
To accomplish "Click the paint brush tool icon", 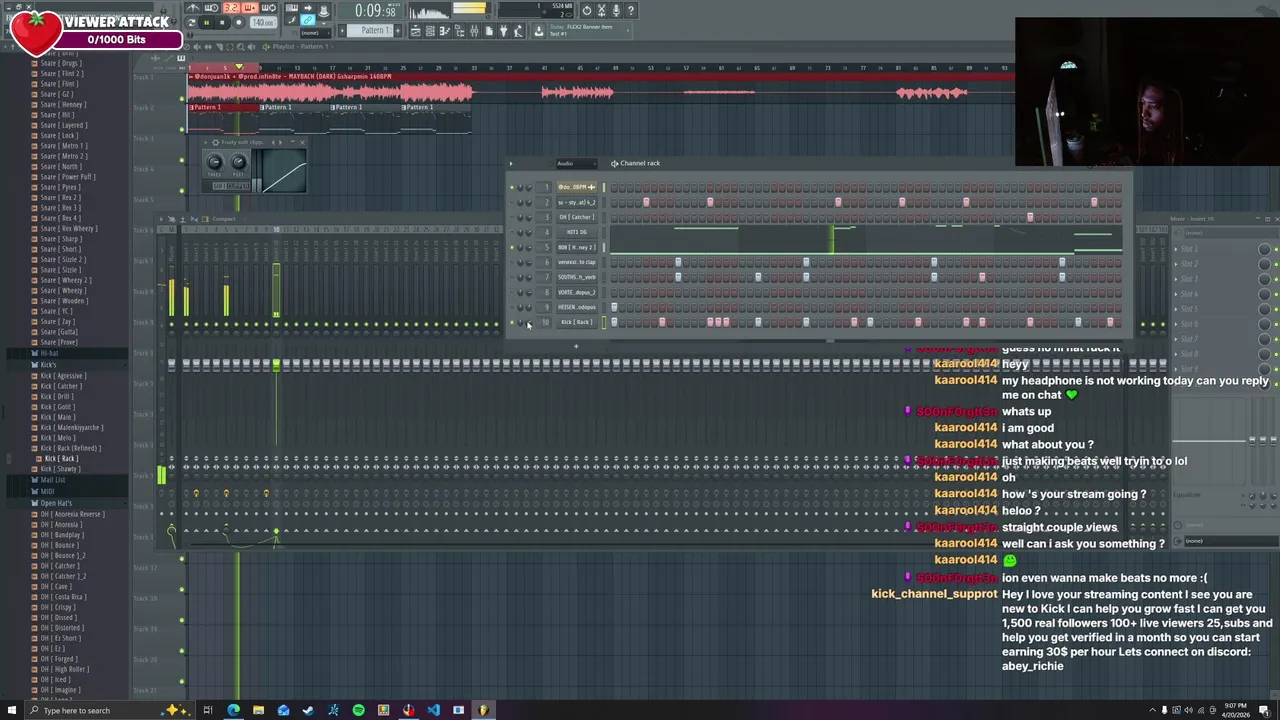I will click(292, 20).
